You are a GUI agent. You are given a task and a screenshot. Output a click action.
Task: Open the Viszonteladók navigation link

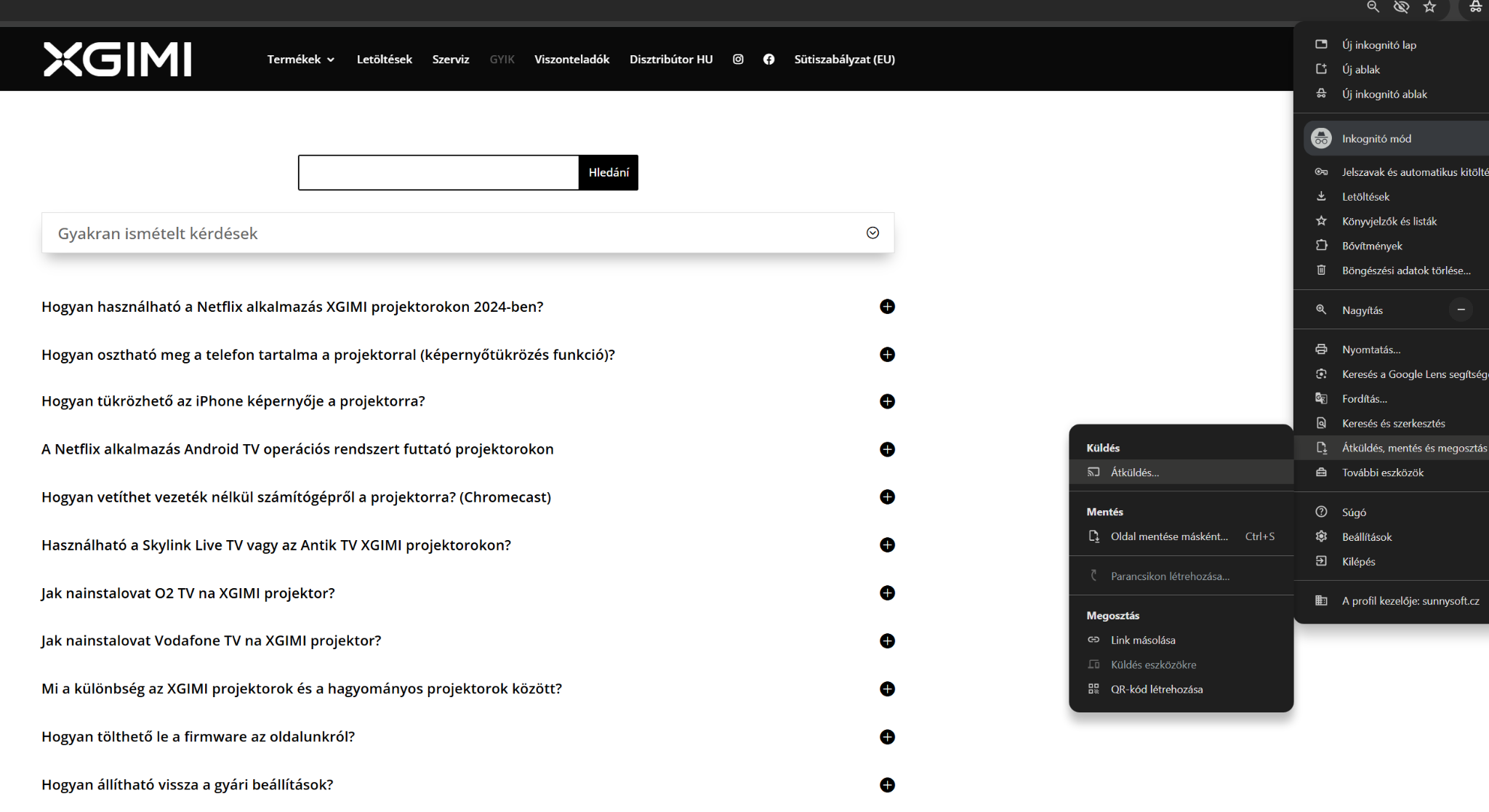571,60
